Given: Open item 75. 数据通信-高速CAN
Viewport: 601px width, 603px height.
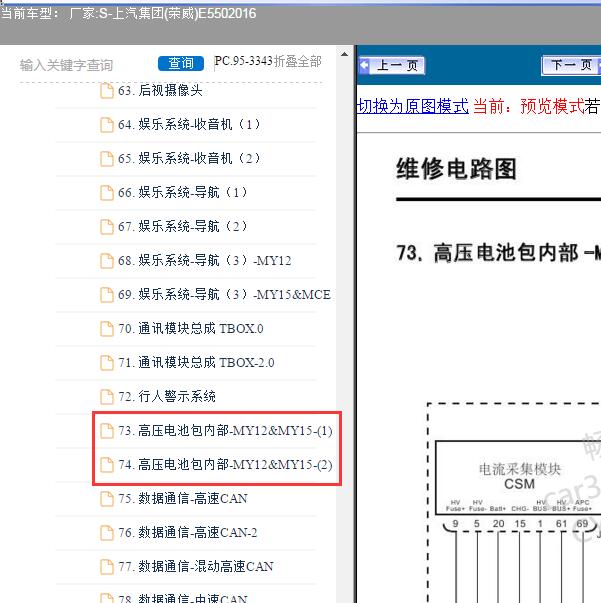Looking at the screenshot, I should [x=183, y=499].
